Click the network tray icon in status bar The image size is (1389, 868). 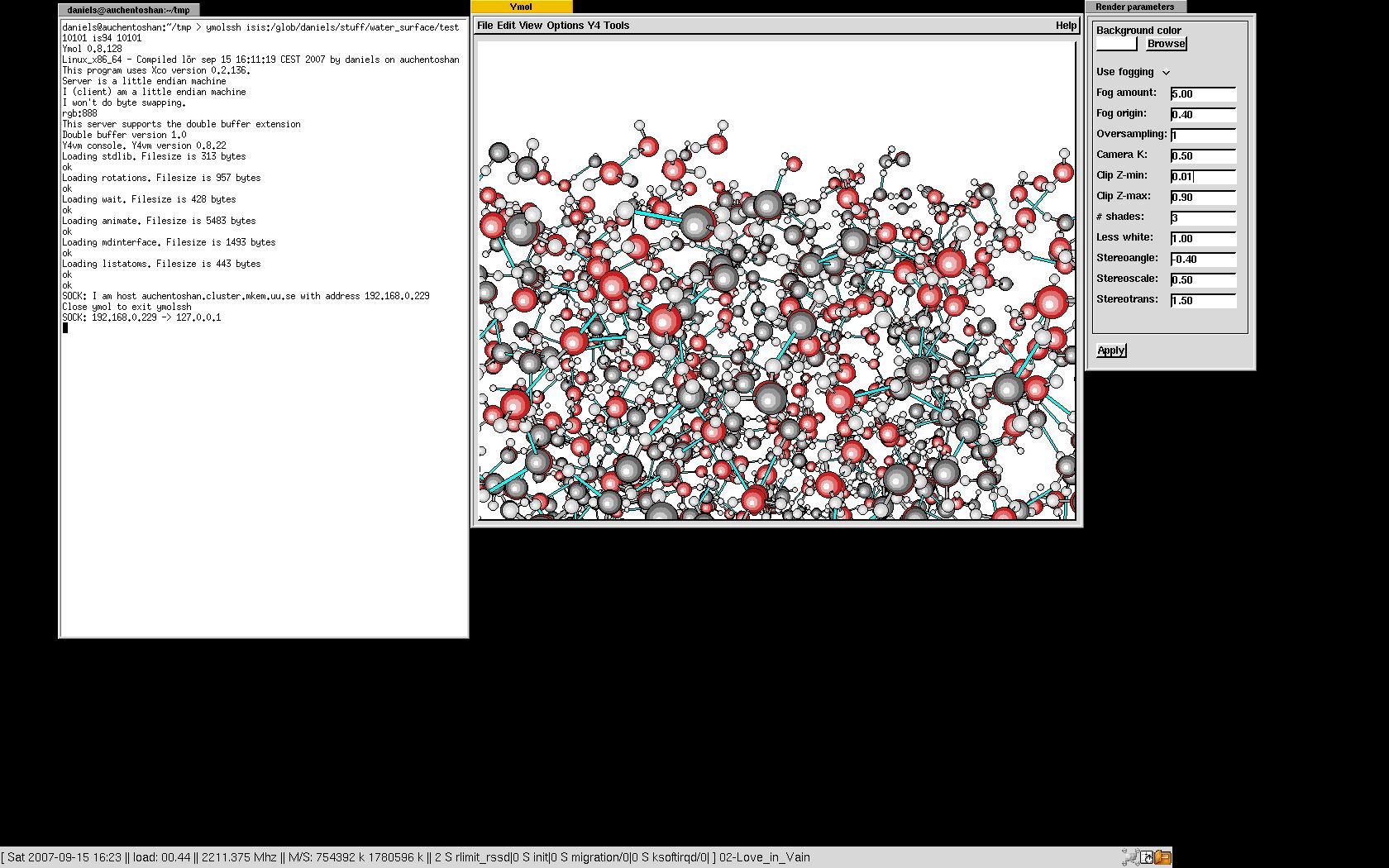click(1129, 857)
